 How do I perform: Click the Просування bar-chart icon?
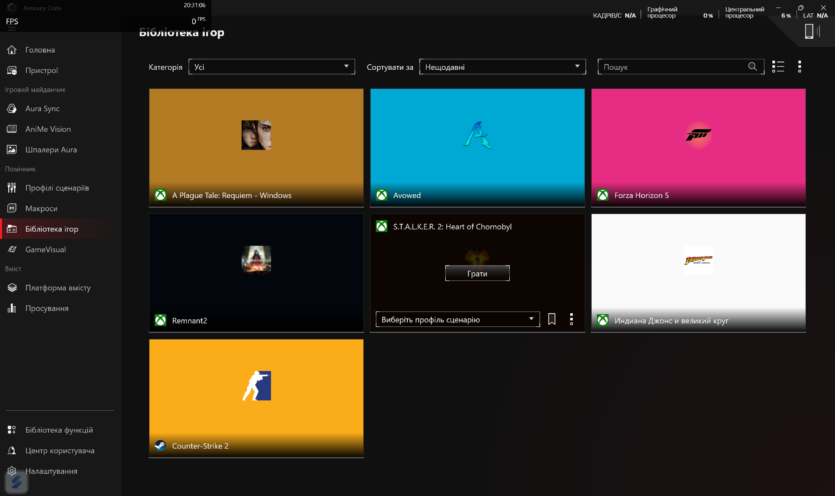12,308
